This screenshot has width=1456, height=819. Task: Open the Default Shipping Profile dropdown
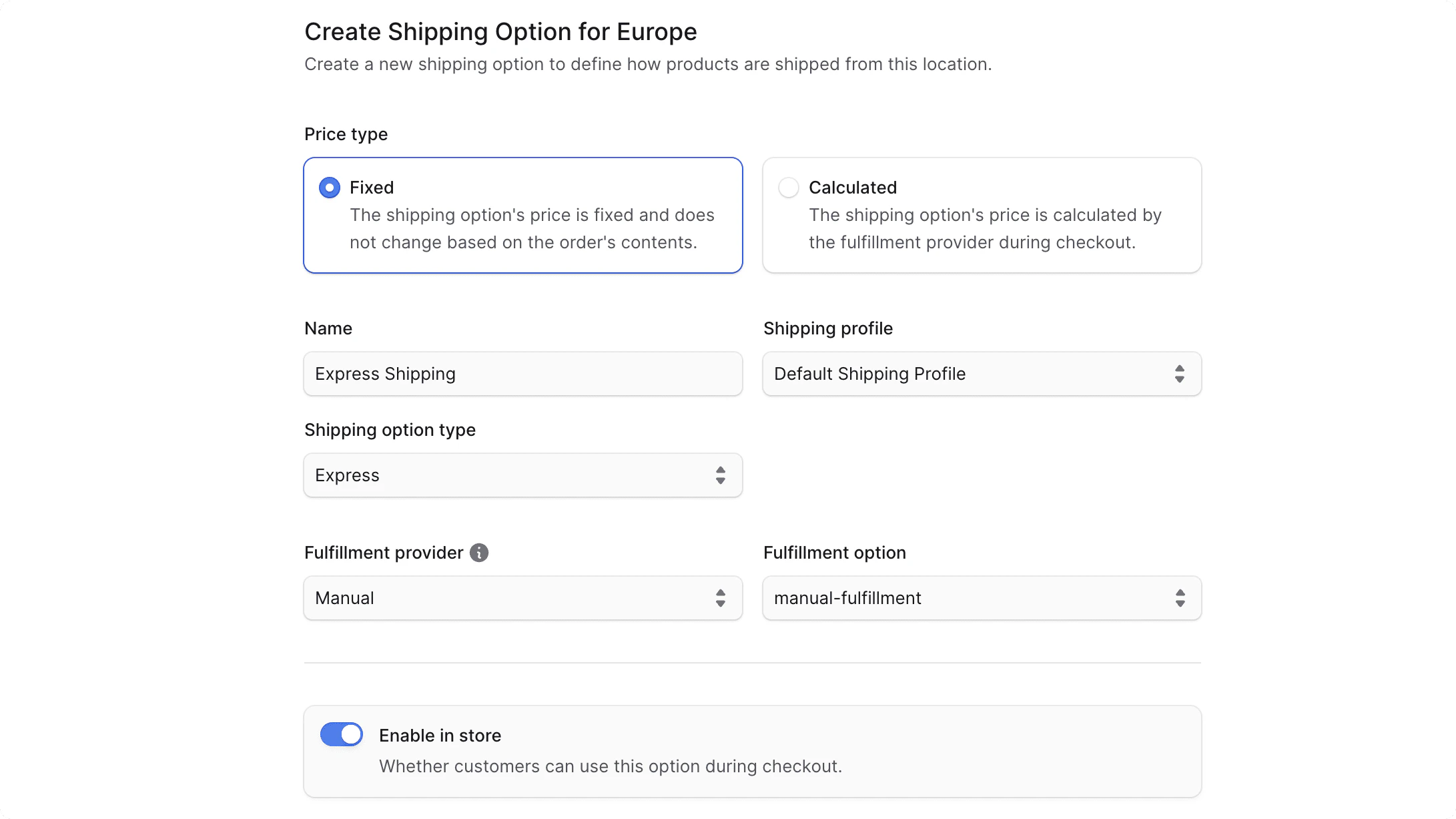pyautogui.click(x=981, y=374)
